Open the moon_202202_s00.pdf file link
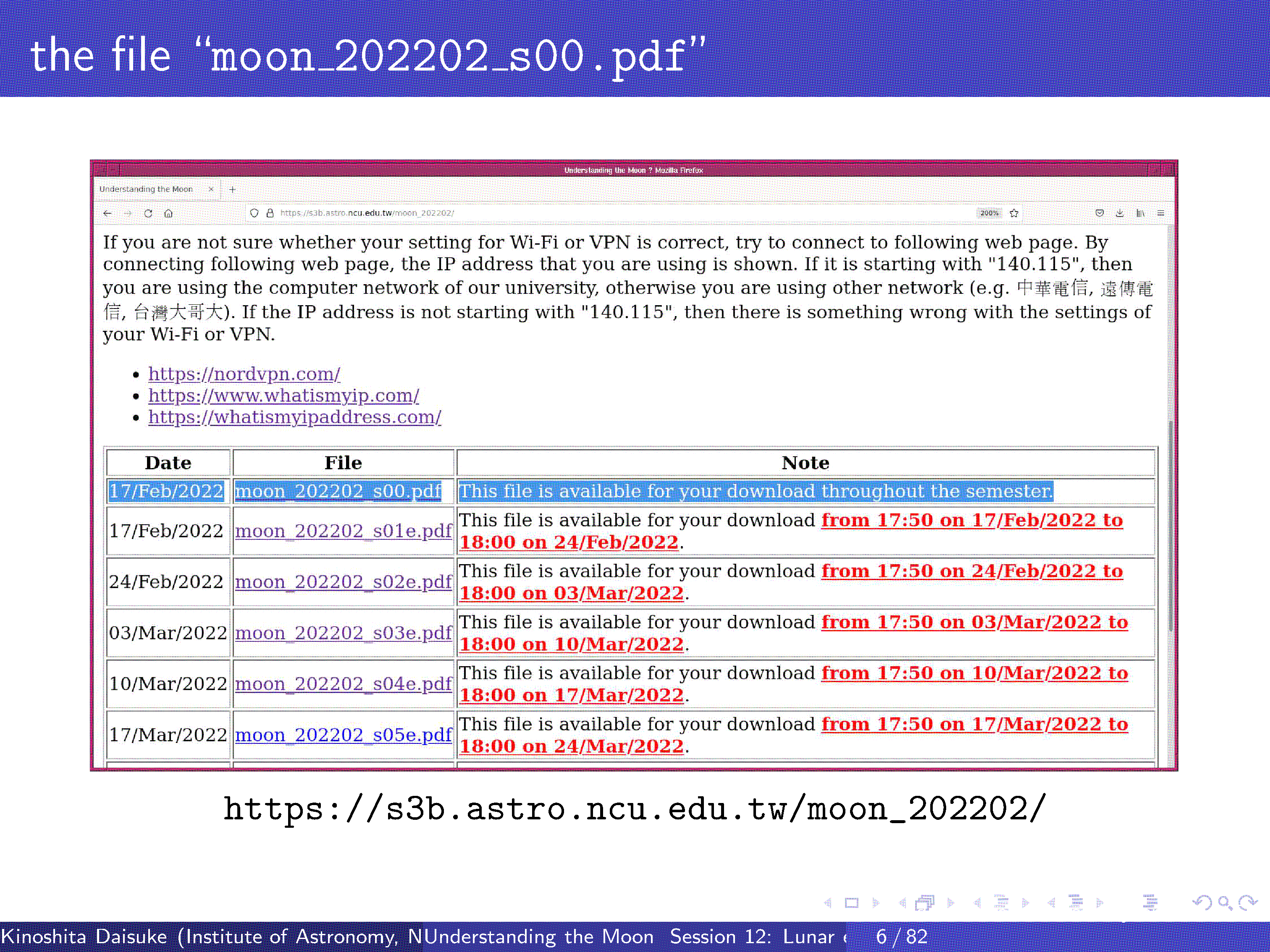This screenshot has height=952, width=1270. pyautogui.click(x=338, y=491)
